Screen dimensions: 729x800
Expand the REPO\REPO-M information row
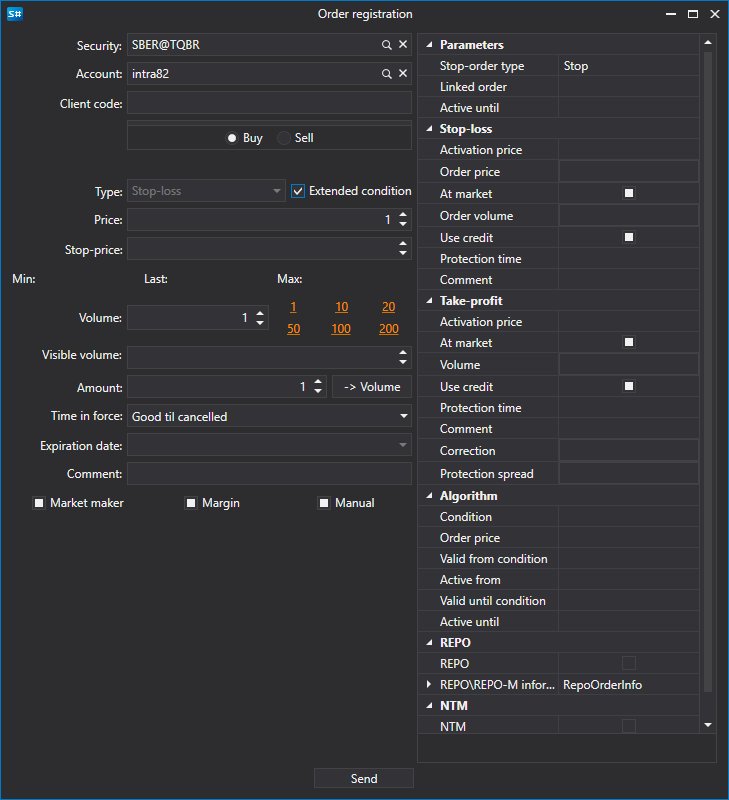tap(429, 684)
